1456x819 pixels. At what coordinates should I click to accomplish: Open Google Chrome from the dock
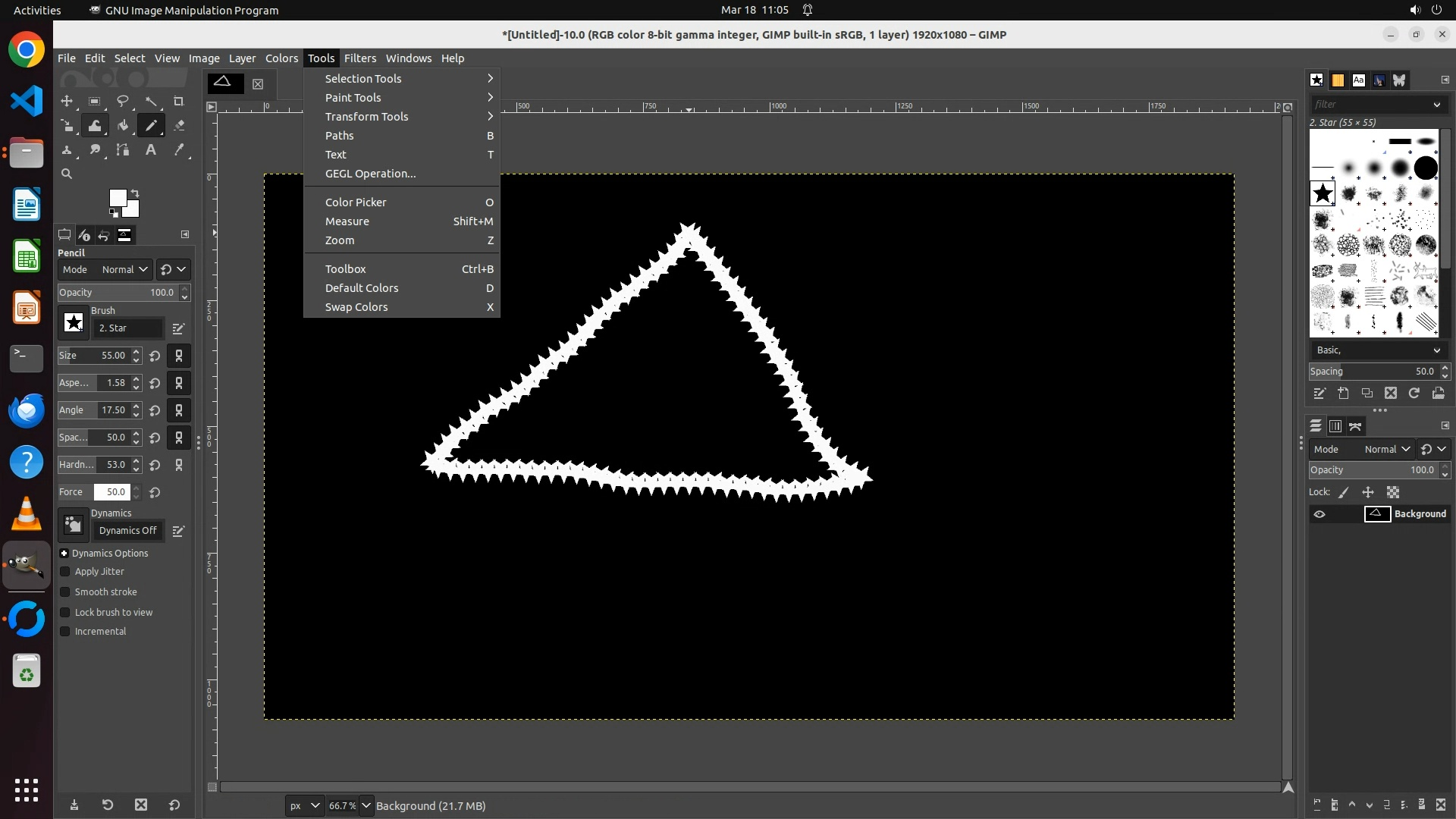[x=27, y=50]
